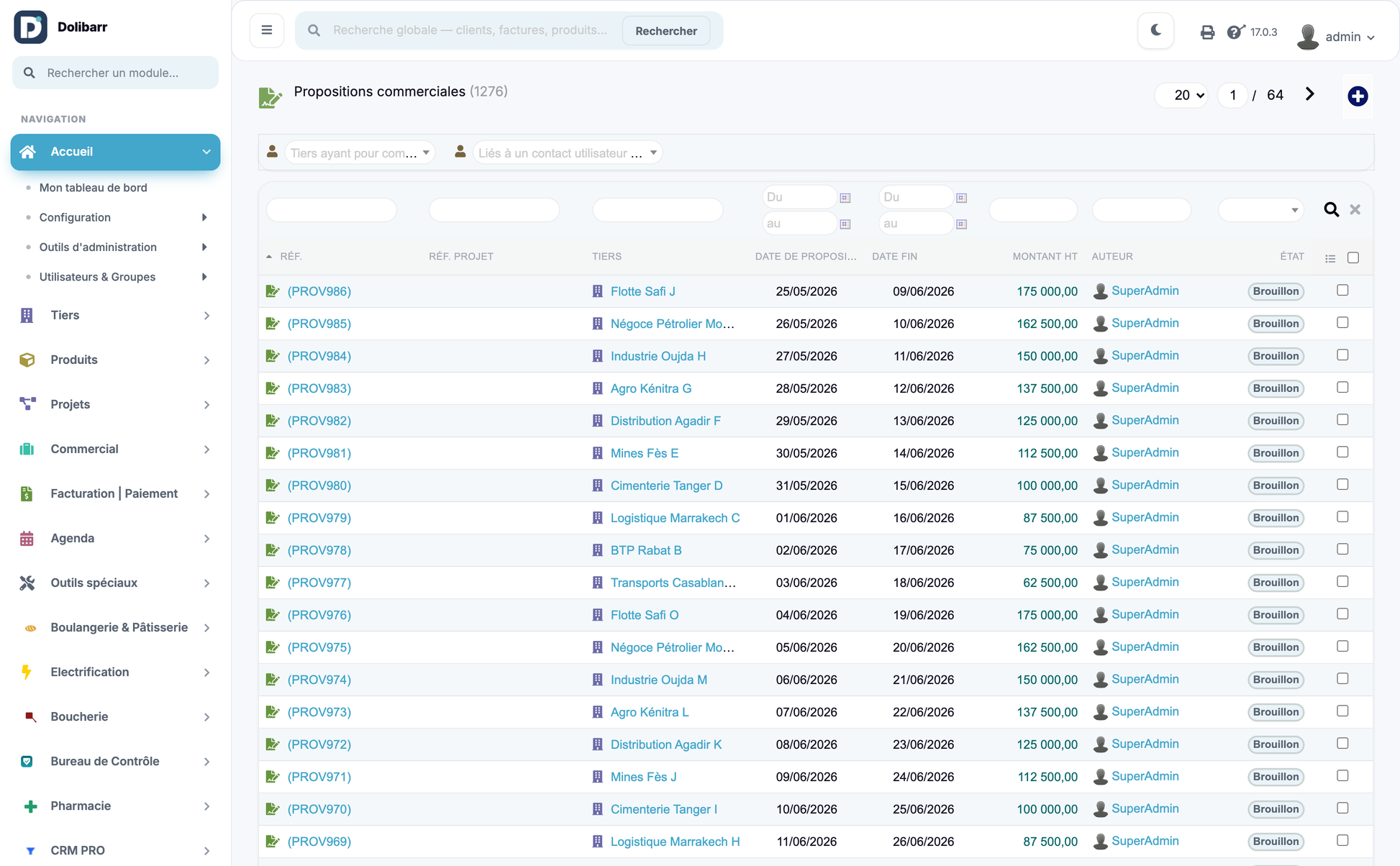1400x866 pixels.
Task: Open column selector list icon
Action: click(x=1330, y=258)
